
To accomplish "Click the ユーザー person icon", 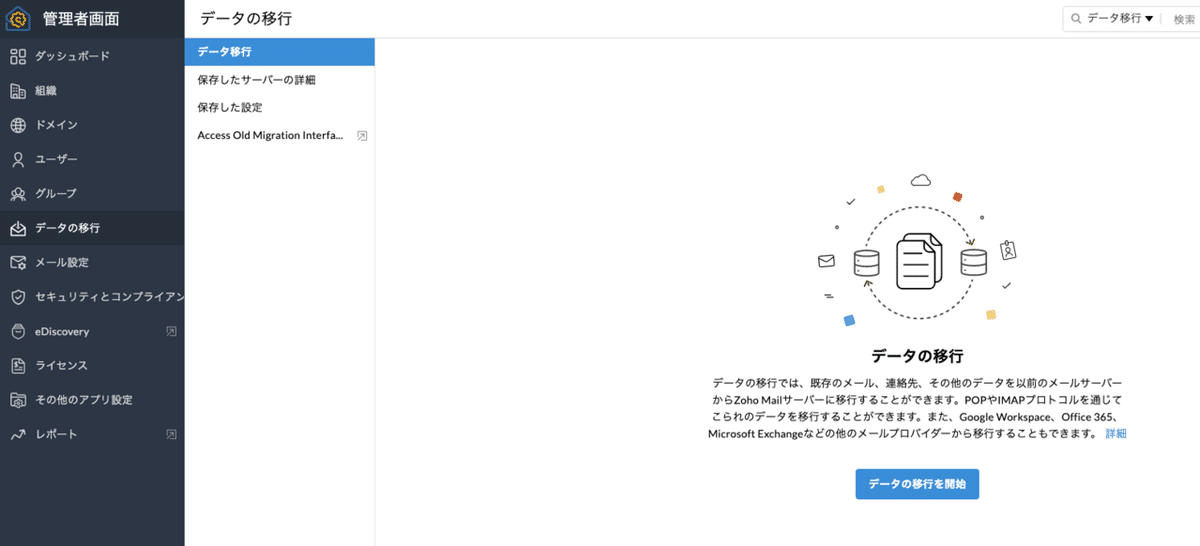I will tap(18, 159).
